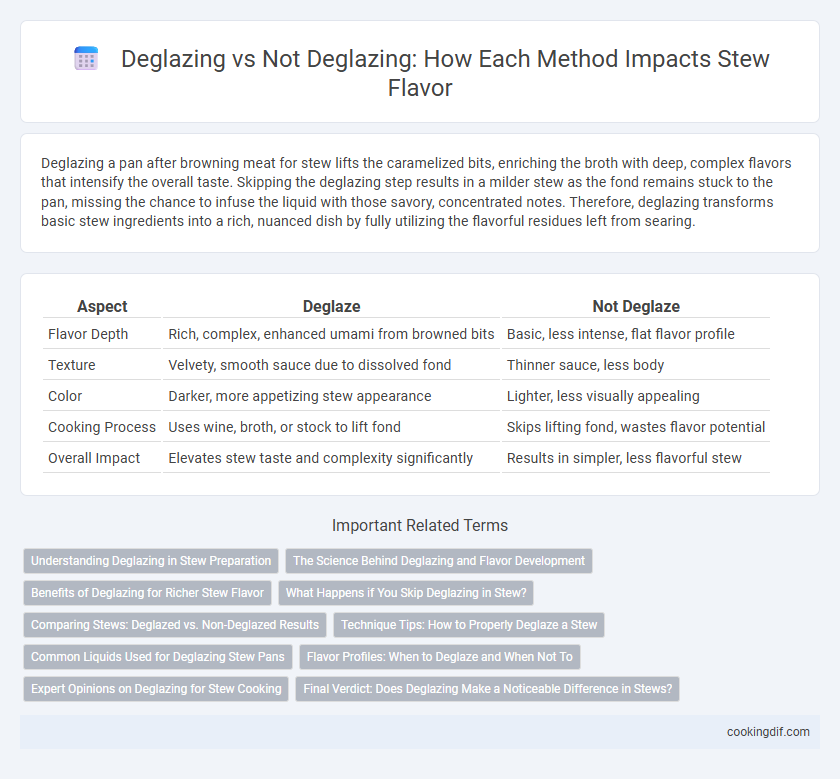
Task: Click 'Uses wine, broth, or stock to lift fond' cell
Action: click(x=331, y=427)
